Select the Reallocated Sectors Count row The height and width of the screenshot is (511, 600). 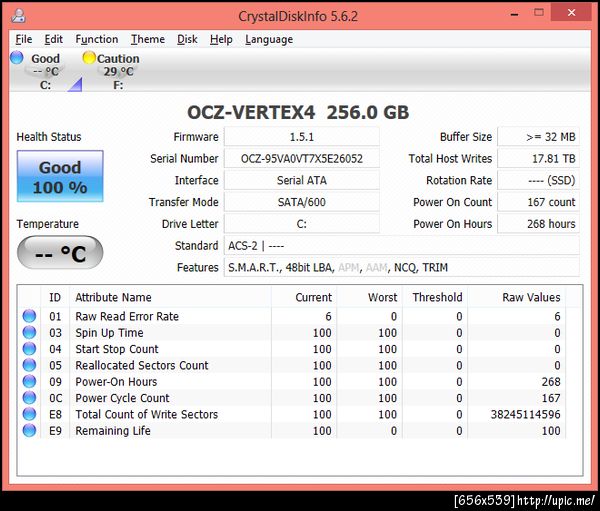pyautogui.click(x=292, y=365)
